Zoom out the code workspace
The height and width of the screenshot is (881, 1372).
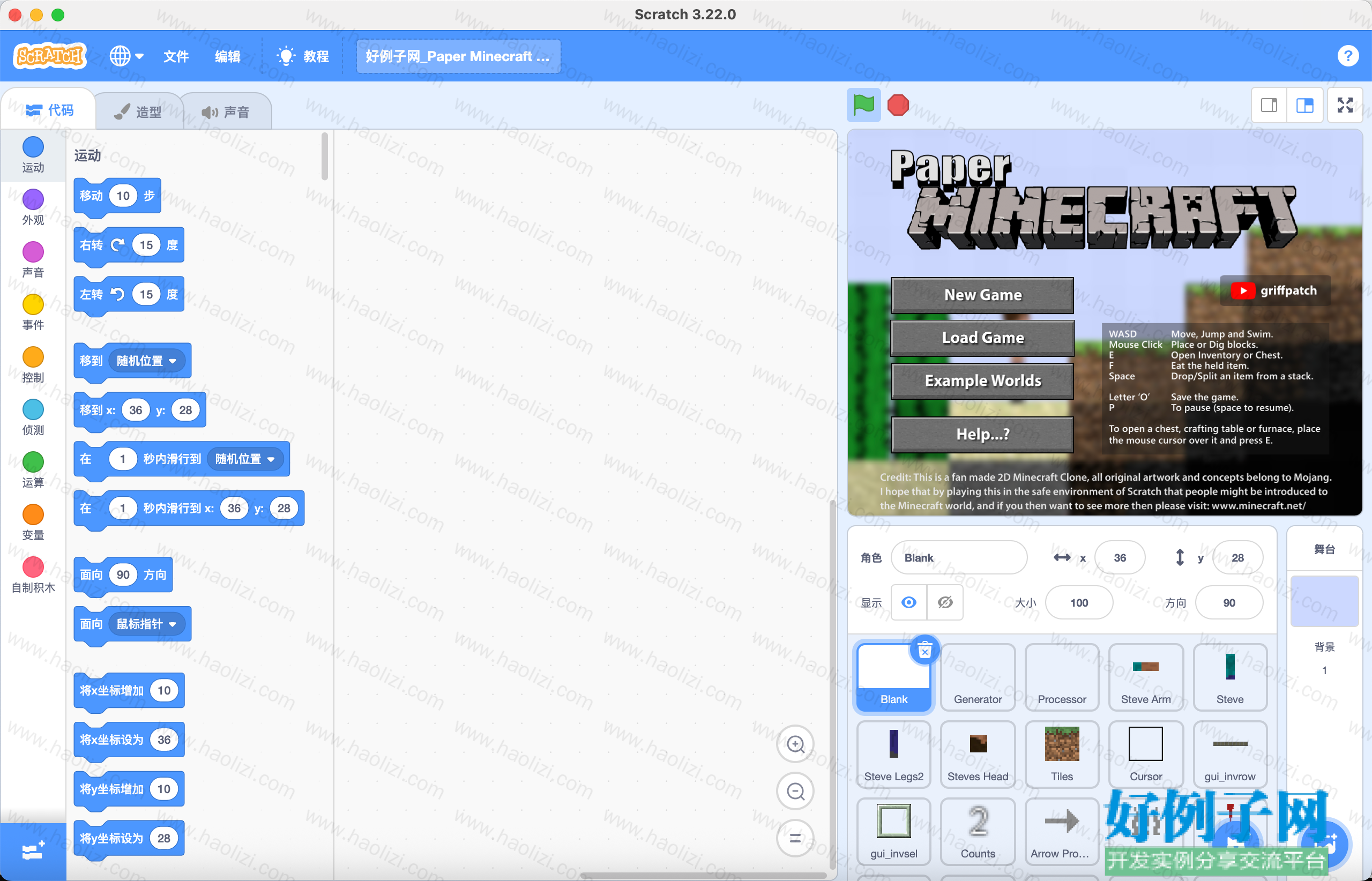(x=795, y=791)
